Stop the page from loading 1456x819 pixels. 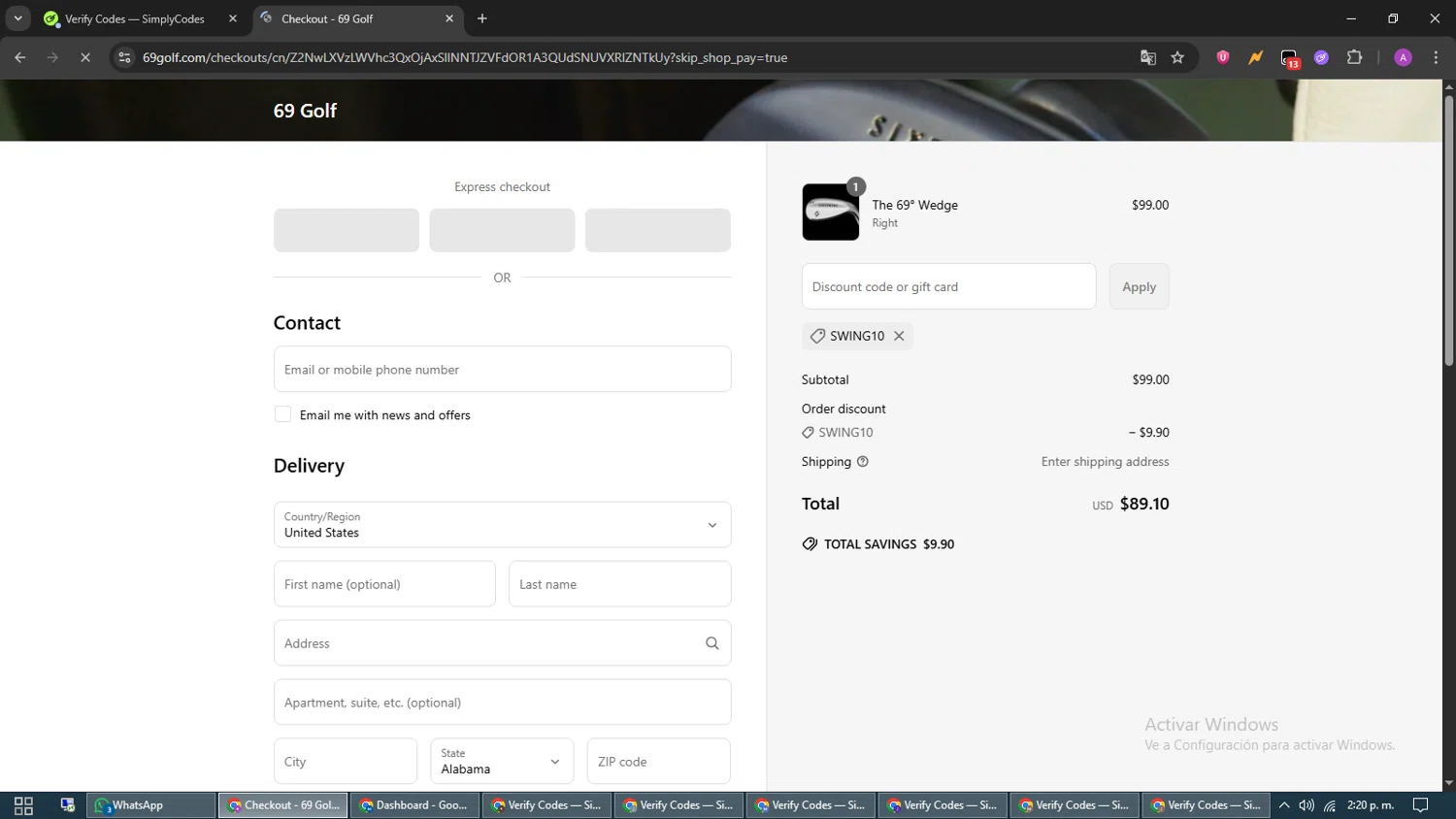tap(85, 57)
